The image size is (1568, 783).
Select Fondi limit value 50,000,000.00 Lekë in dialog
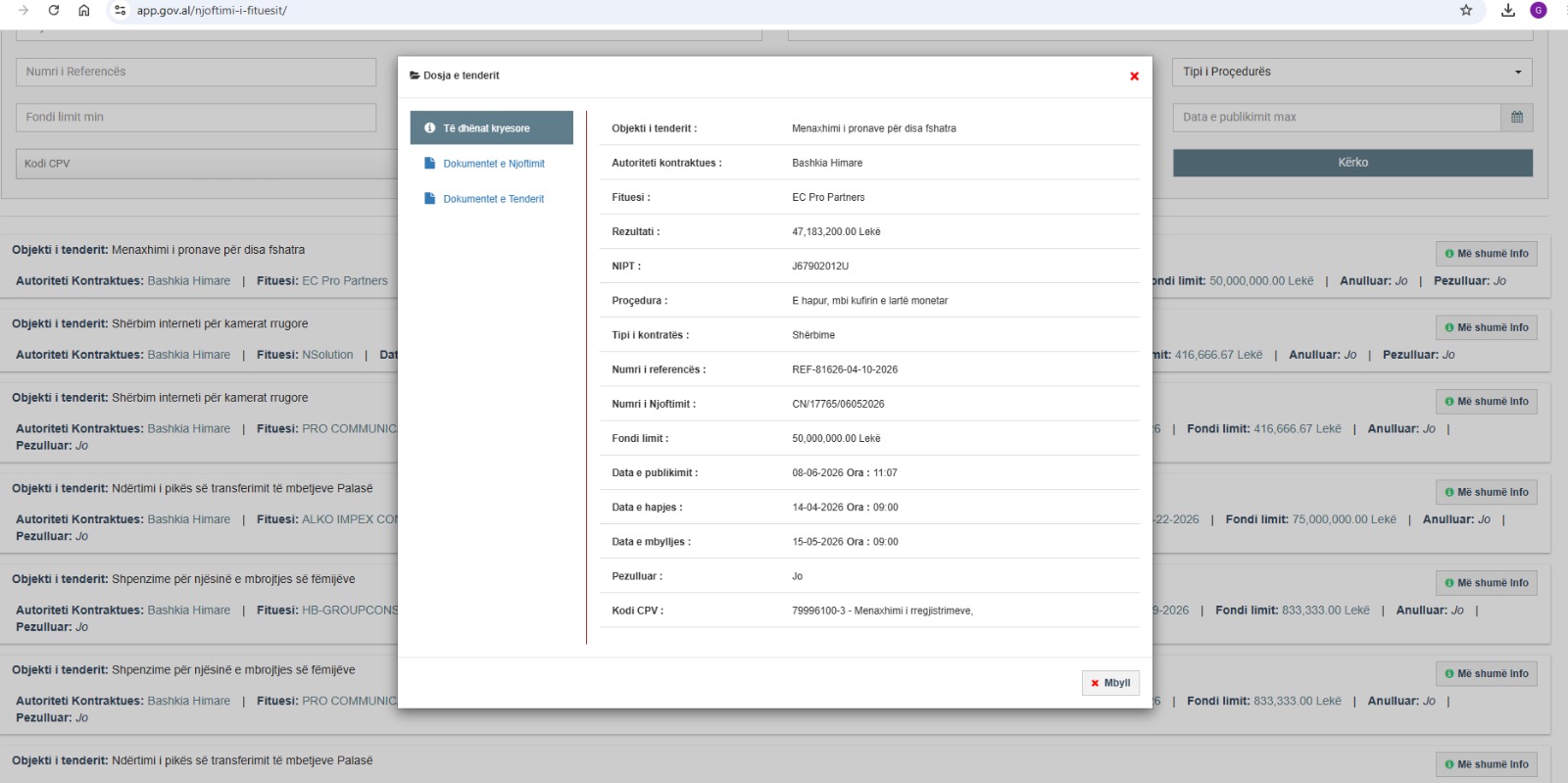(836, 439)
